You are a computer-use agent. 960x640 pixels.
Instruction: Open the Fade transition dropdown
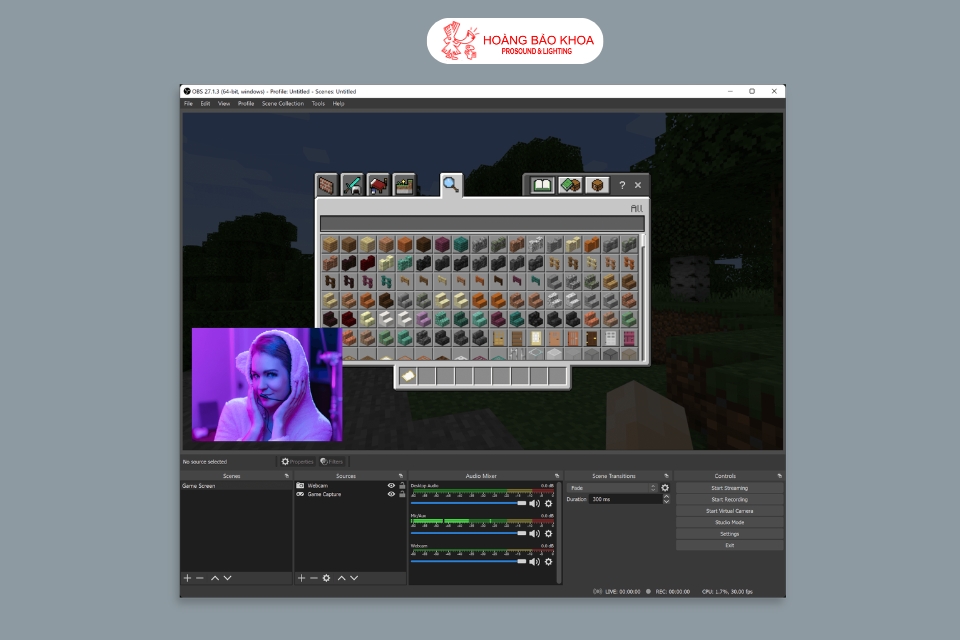click(x=612, y=488)
